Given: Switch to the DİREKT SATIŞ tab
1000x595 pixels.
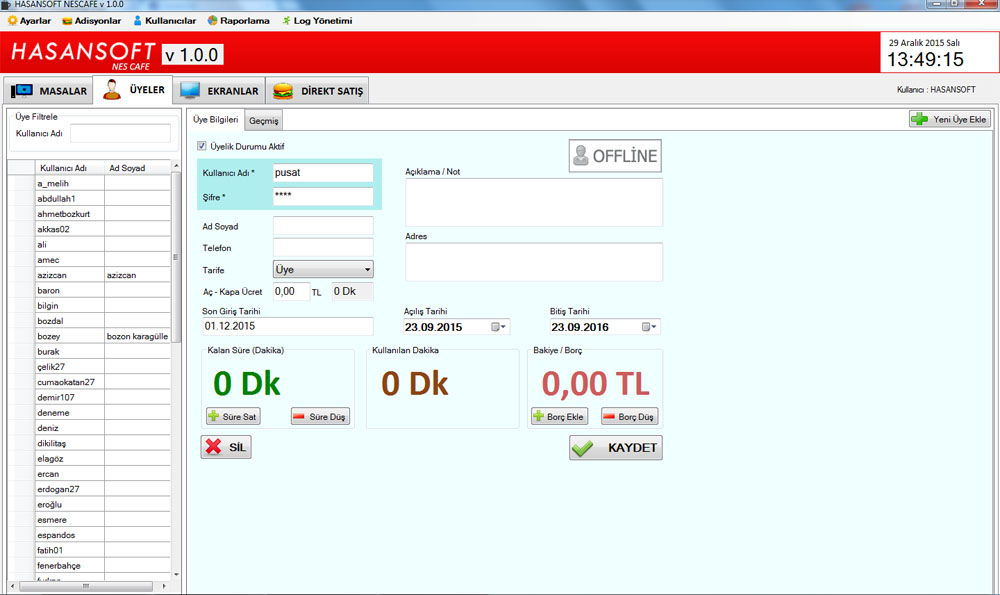Looking at the screenshot, I should 318,91.
